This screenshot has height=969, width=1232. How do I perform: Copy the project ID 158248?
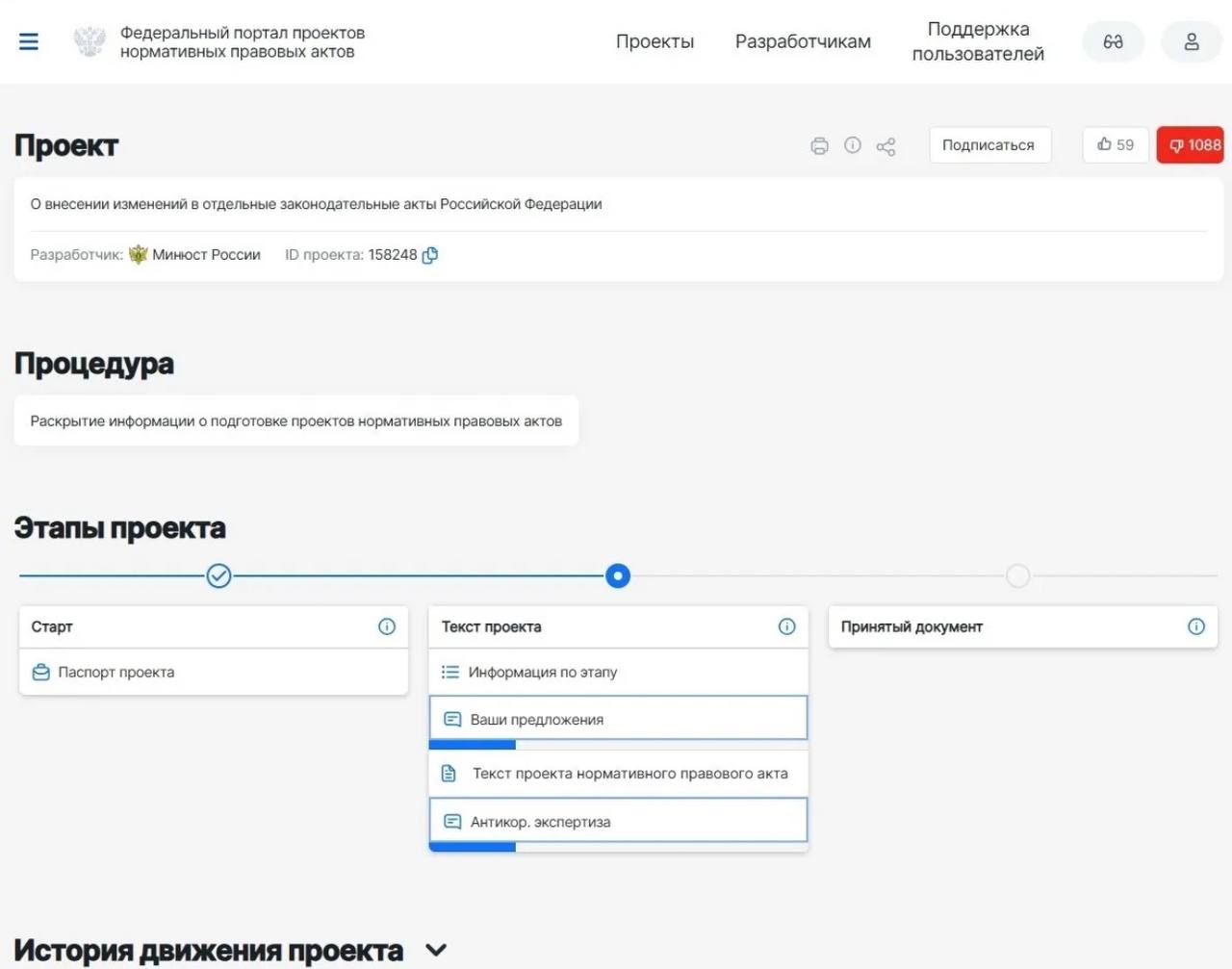point(430,255)
